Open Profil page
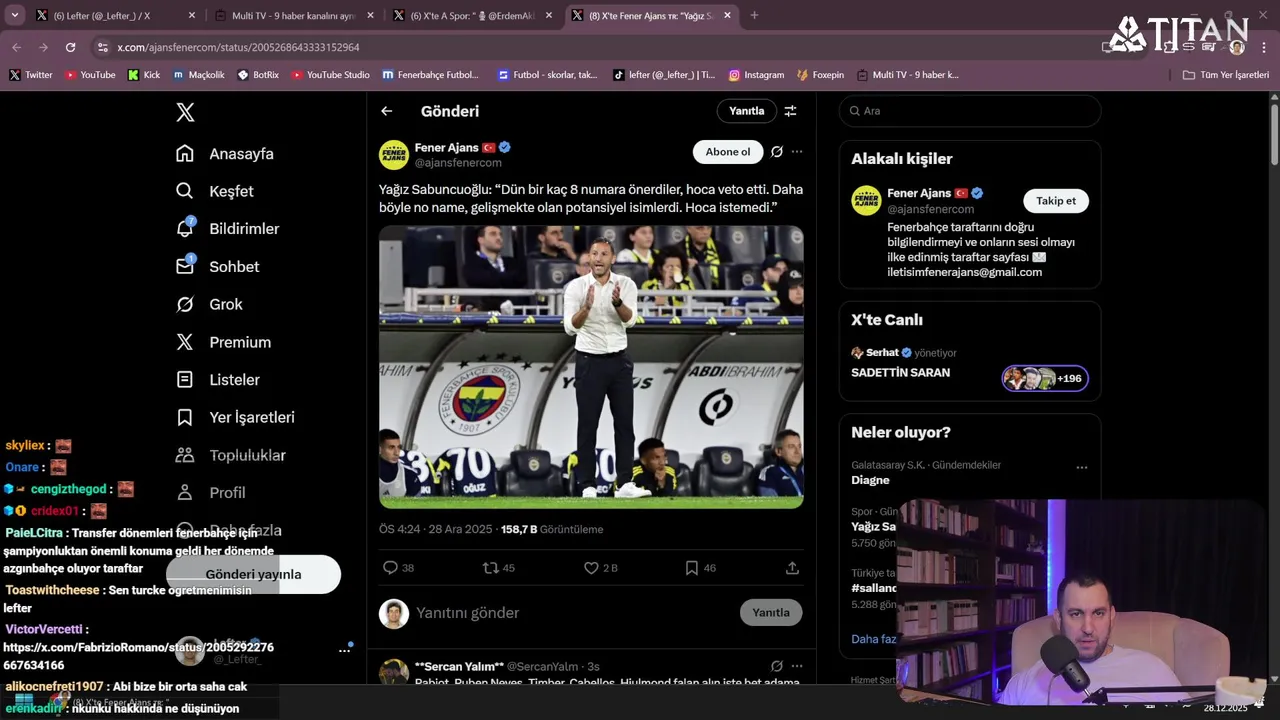The width and height of the screenshot is (1280, 720). pyautogui.click(x=210, y=493)
